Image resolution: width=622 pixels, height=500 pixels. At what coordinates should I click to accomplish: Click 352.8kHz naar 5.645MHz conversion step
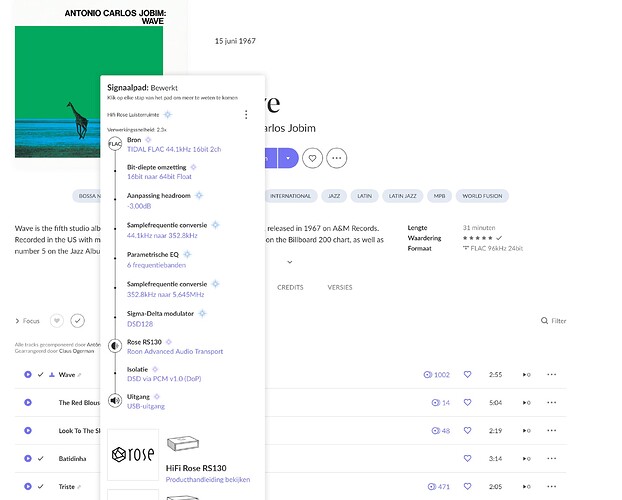[166, 294]
